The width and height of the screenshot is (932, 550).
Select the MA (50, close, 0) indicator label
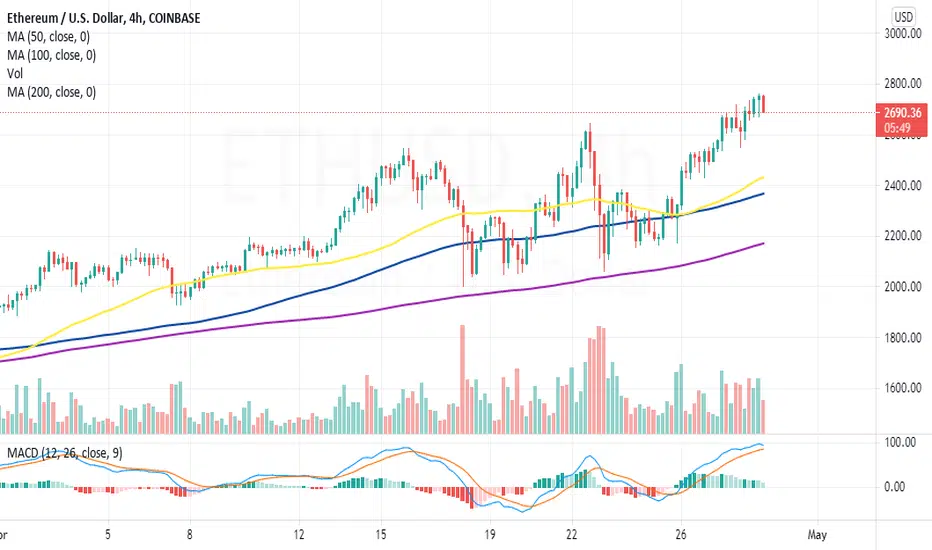tap(48, 37)
